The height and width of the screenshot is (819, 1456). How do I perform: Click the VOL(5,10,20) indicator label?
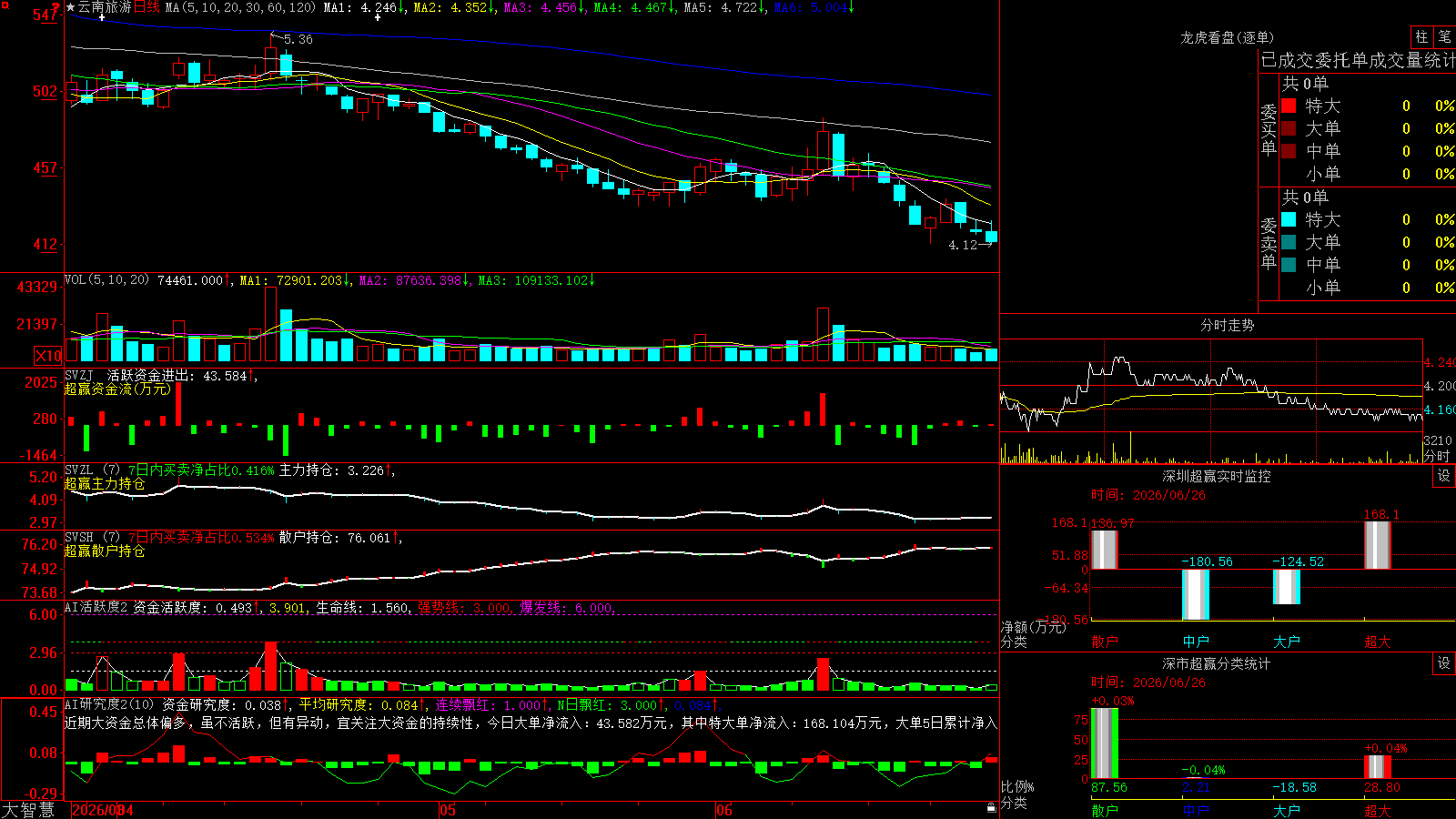tap(106, 280)
